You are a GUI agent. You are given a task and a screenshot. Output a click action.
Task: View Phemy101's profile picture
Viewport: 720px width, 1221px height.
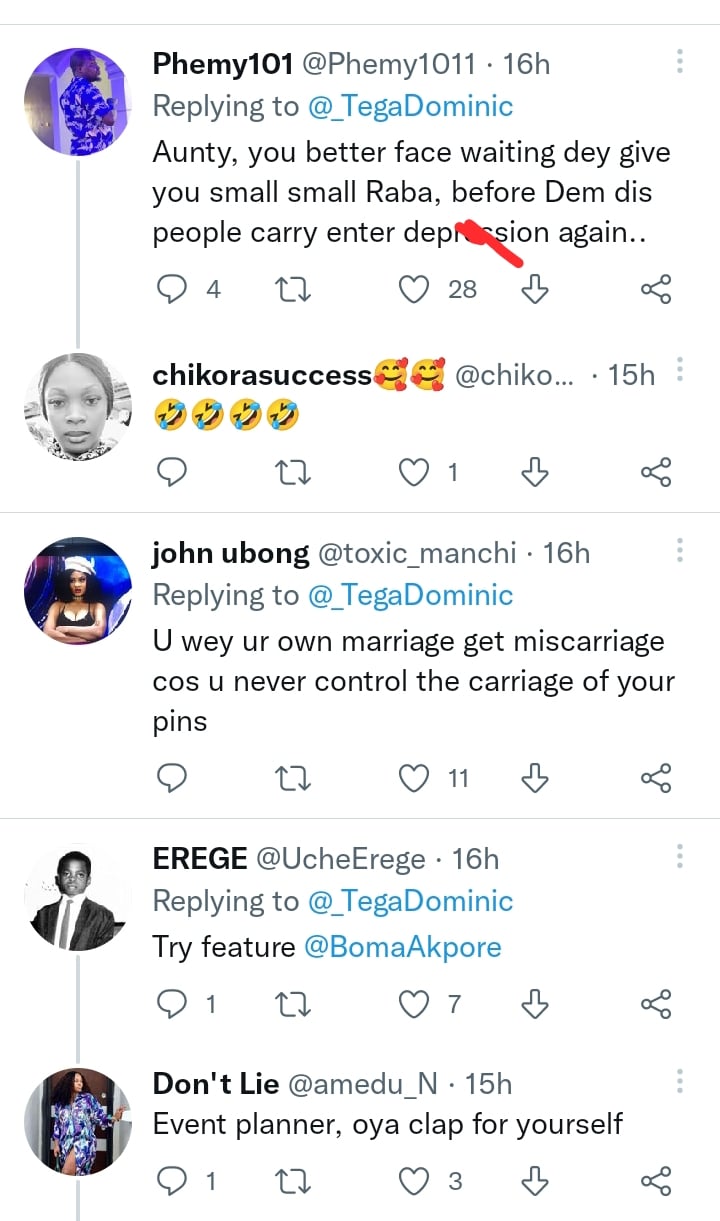click(77, 101)
